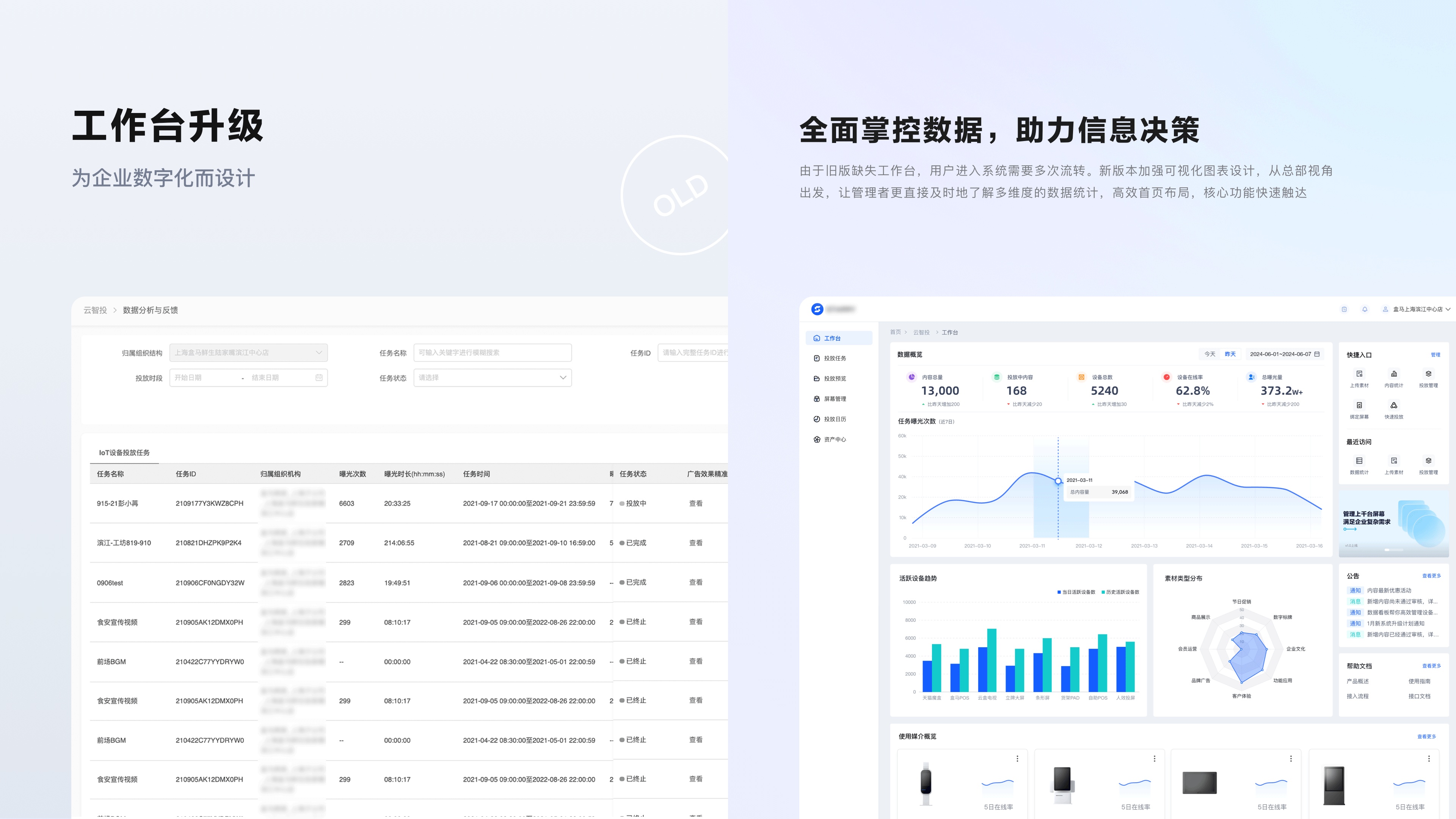Open the 内容统计 quick entry icon

[x=1393, y=374]
